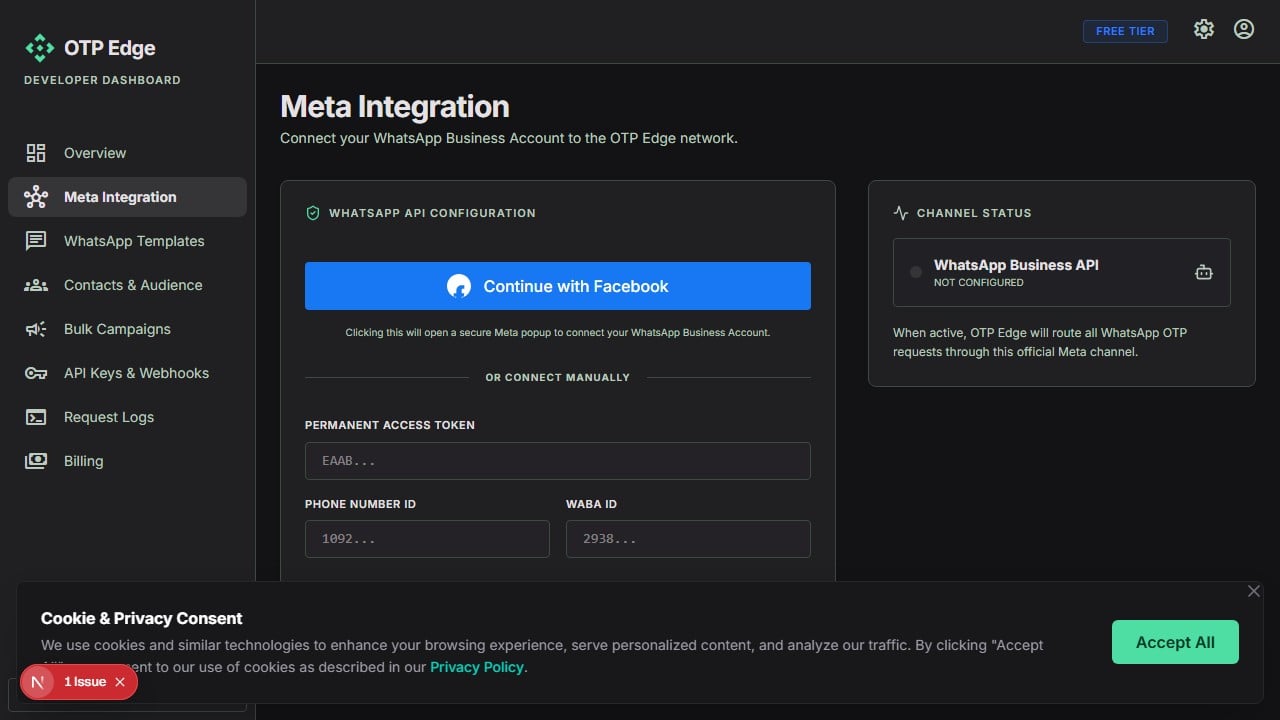Close the cookie consent banner
The image size is (1280, 720).
click(x=1254, y=591)
